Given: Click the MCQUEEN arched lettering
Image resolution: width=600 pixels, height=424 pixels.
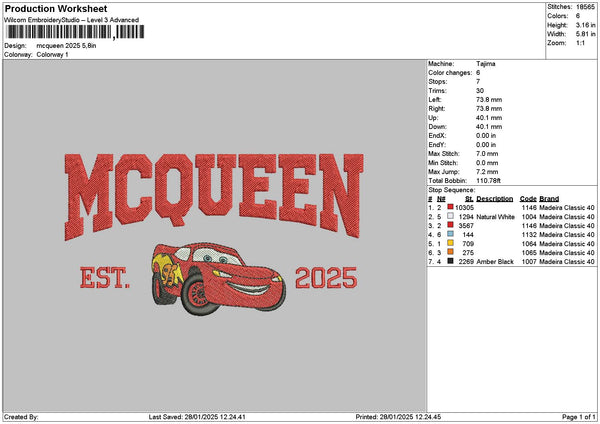Looking at the screenshot, I should click(x=214, y=196).
